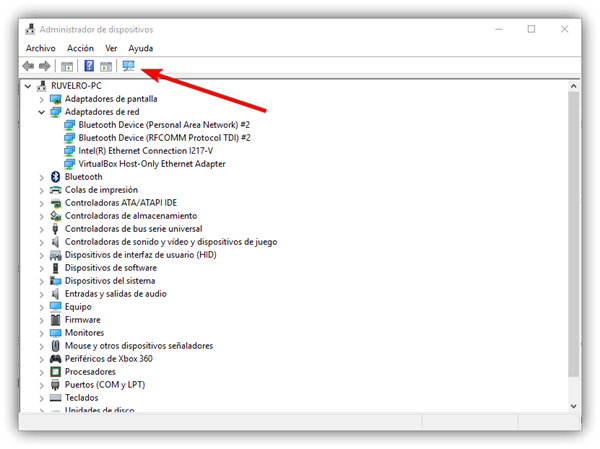Image resolution: width=600 pixels, height=449 pixels.
Task: Collapse Adaptadores de red
Action: click(41, 112)
